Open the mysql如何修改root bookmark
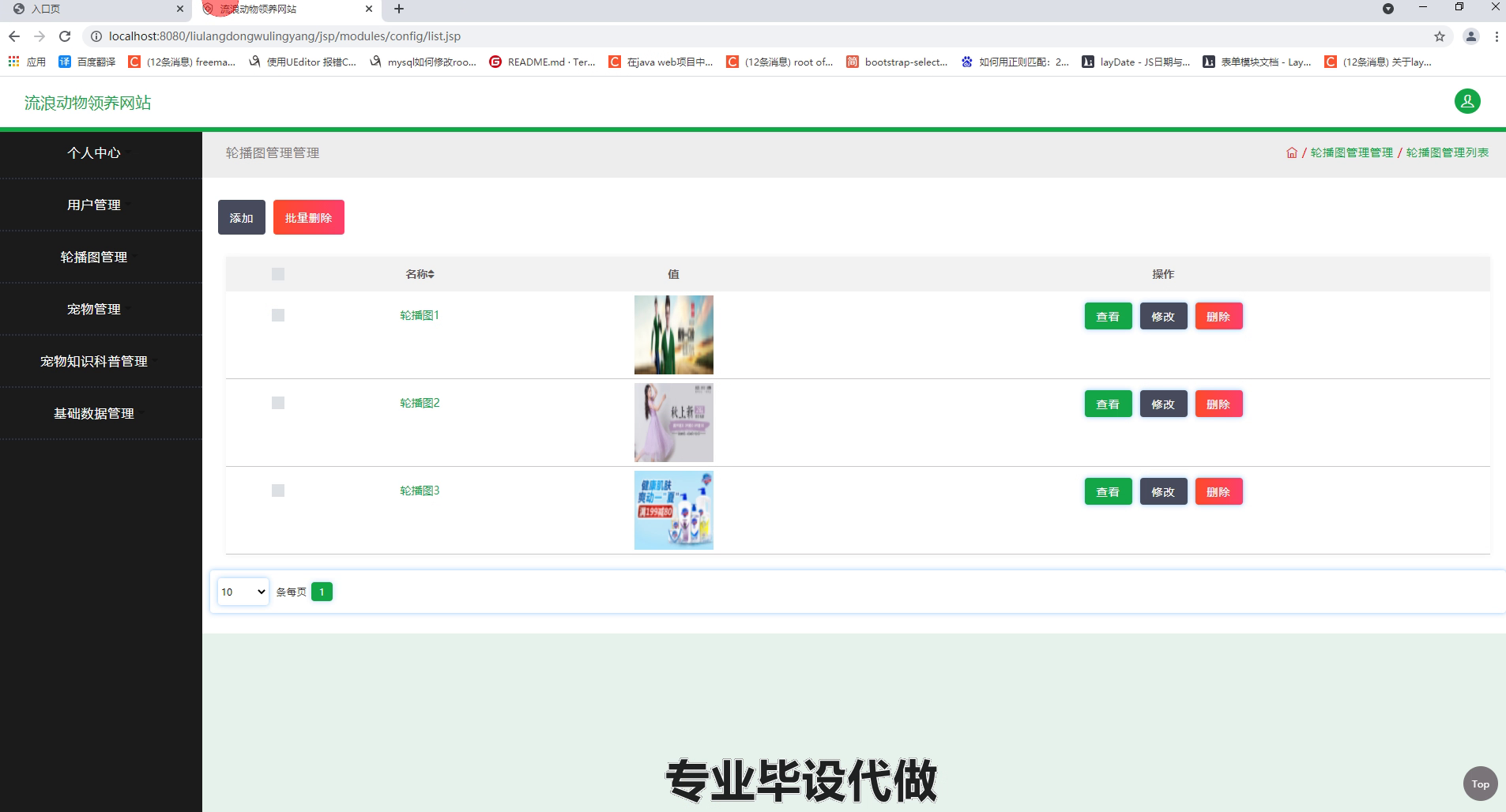The height and width of the screenshot is (812, 1506). pyautogui.click(x=423, y=62)
